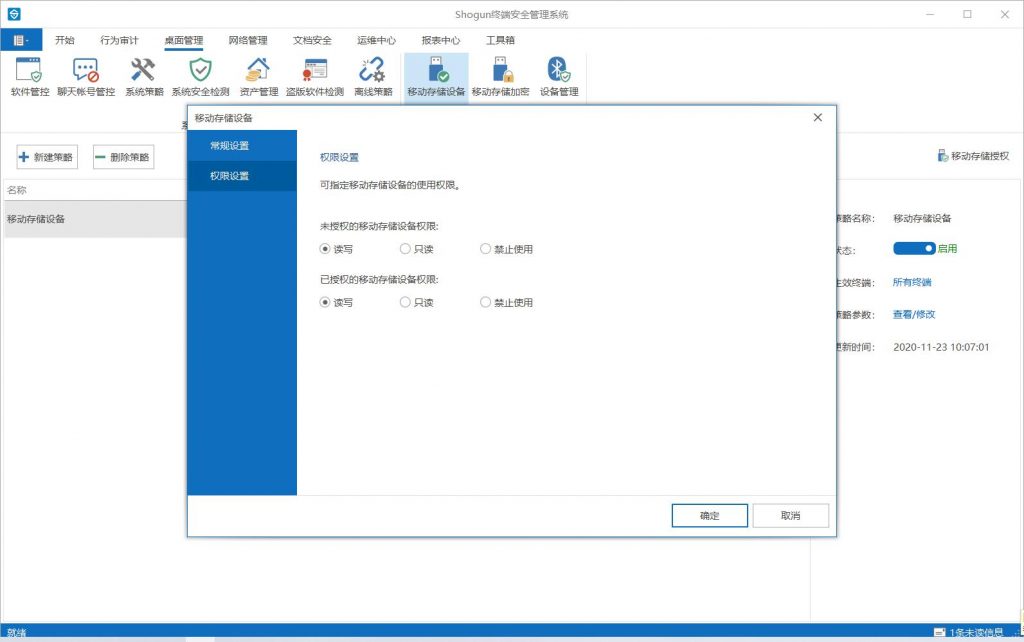Screen dimensions: 1024x642
Task: Open the 资产管理 asset management icon
Action: pos(258,71)
